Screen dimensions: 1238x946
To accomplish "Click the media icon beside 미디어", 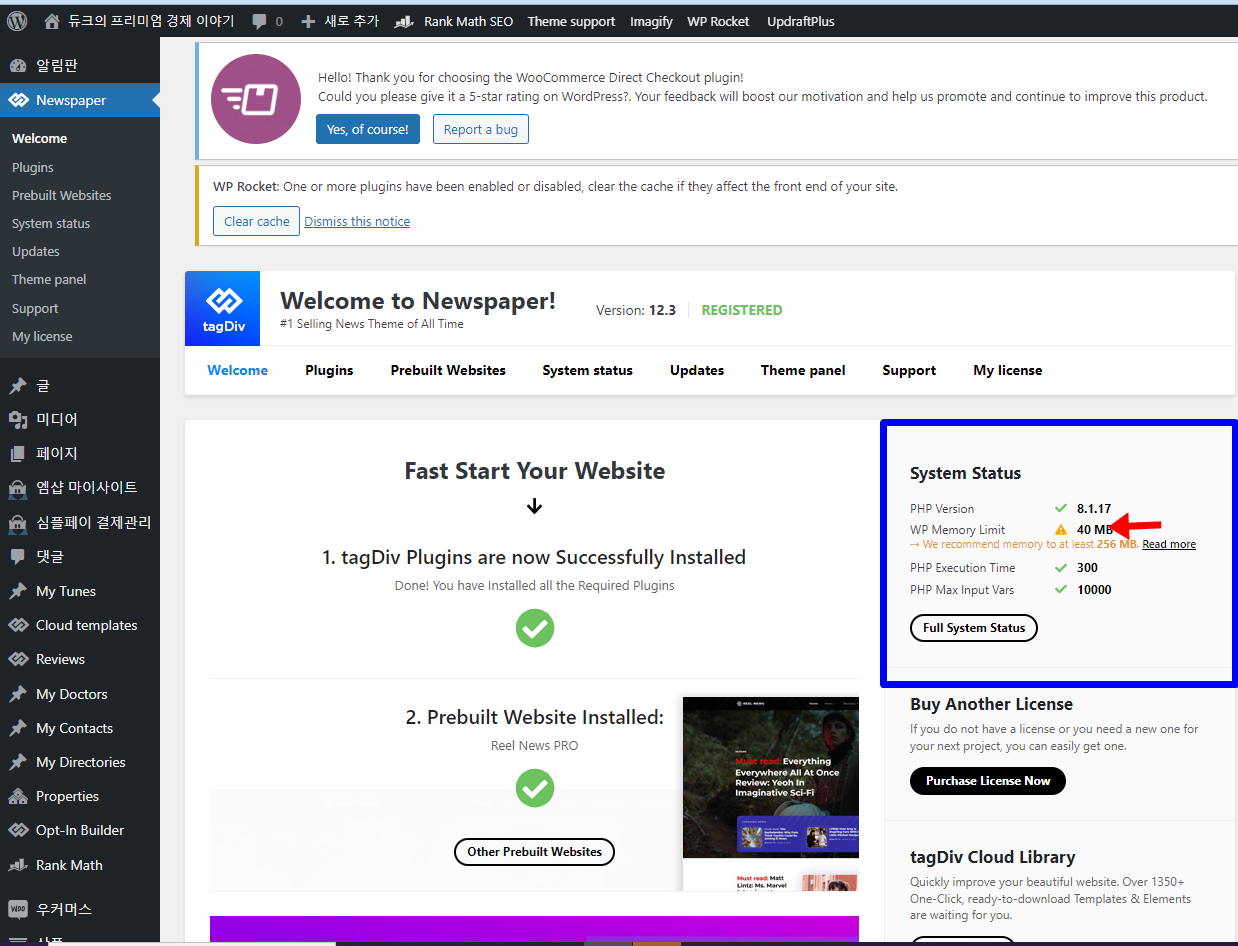I will tap(18, 420).
